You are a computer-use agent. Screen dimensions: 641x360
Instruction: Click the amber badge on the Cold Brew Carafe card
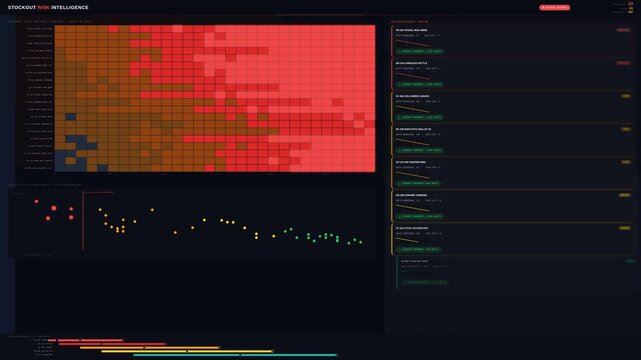[626, 96]
